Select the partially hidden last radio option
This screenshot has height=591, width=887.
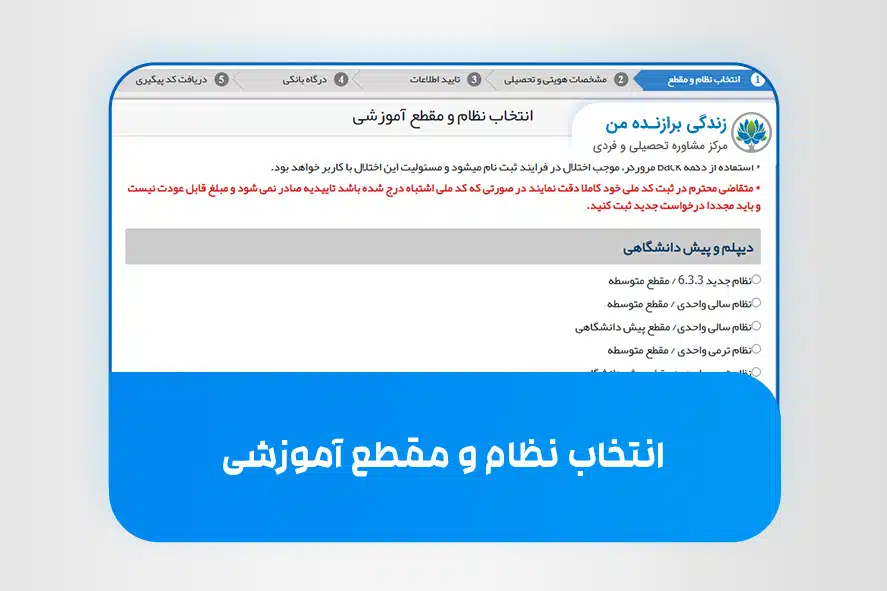point(756,370)
